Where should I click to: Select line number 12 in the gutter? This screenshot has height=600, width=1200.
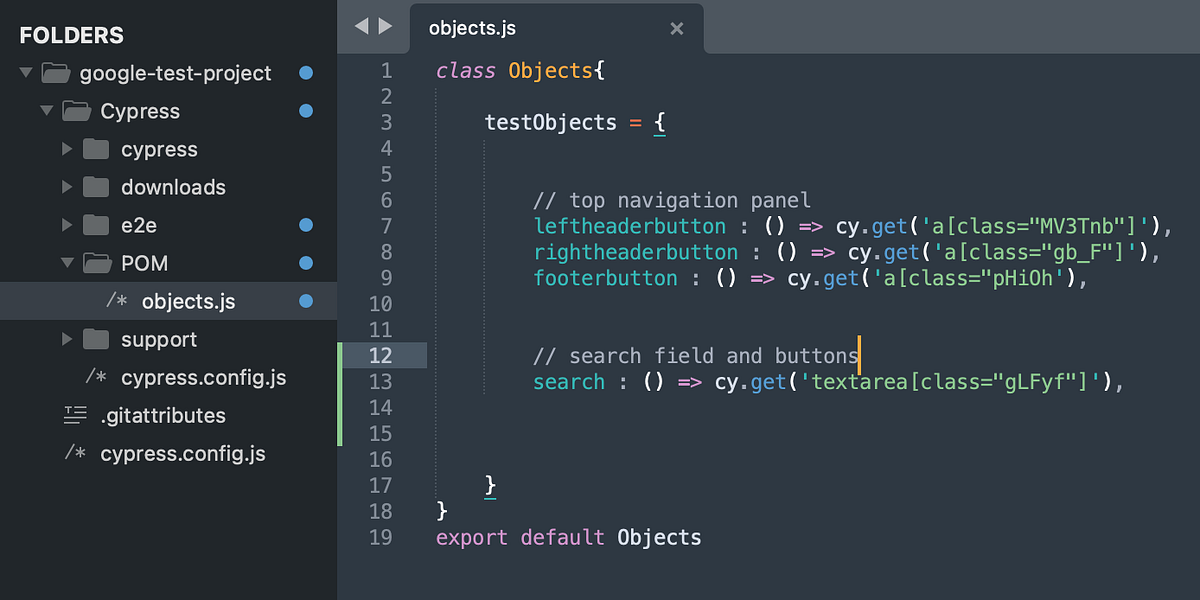(x=383, y=355)
